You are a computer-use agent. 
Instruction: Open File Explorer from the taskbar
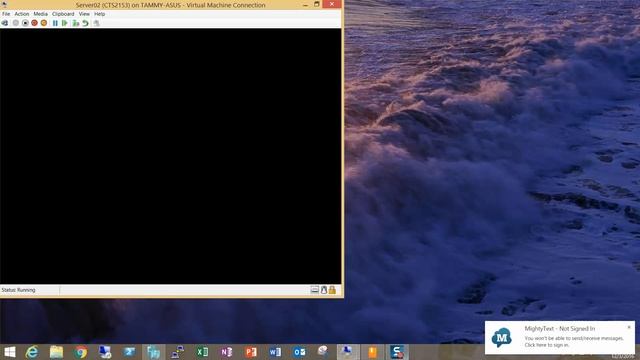click(56, 352)
